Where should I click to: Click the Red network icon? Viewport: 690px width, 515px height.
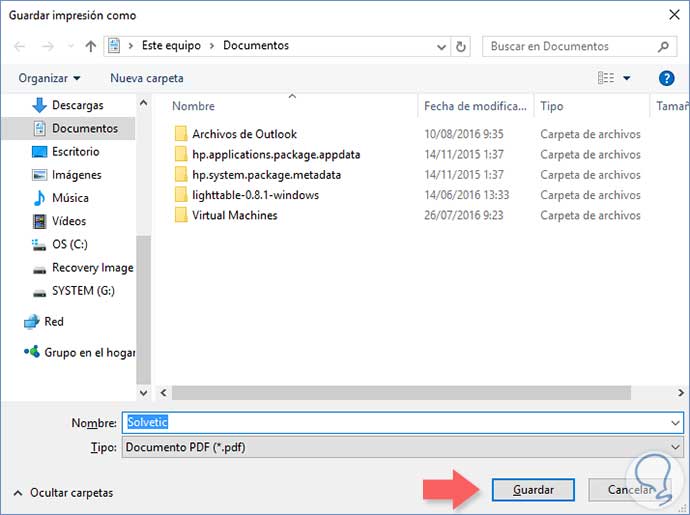click(31, 322)
